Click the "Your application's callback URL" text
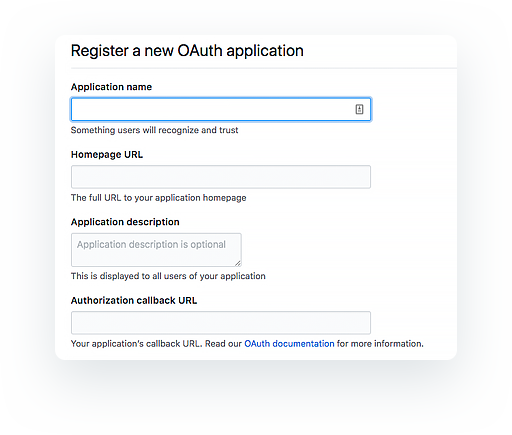The image size is (512, 435). tap(136, 344)
